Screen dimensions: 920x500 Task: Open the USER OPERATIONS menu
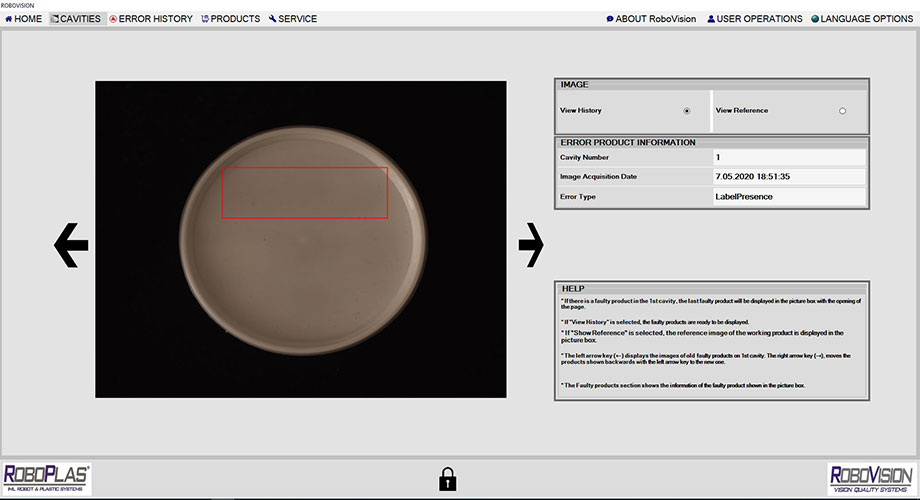click(x=755, y=19)
